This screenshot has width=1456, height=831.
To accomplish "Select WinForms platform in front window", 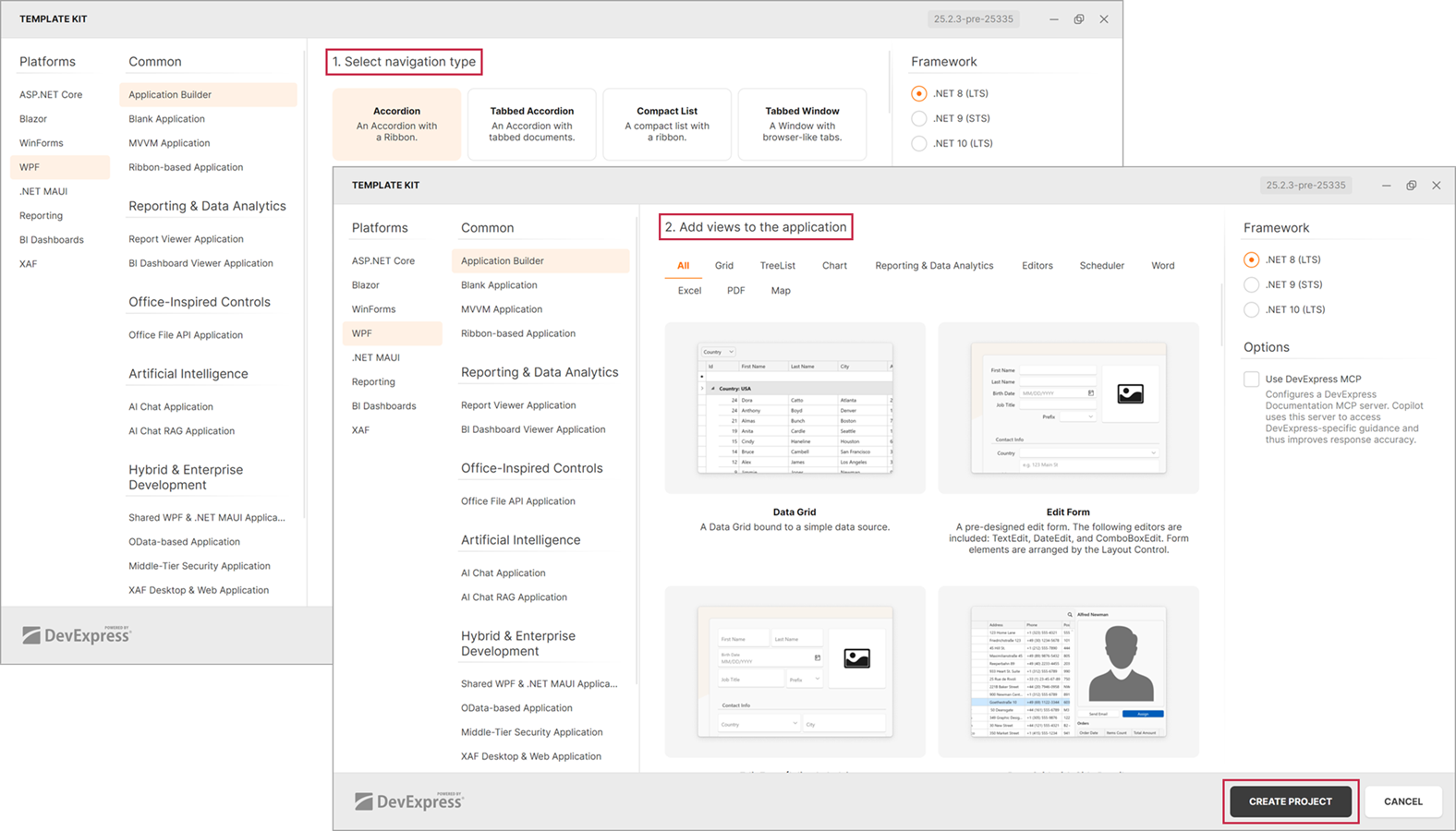I will (x=373, y=309).
